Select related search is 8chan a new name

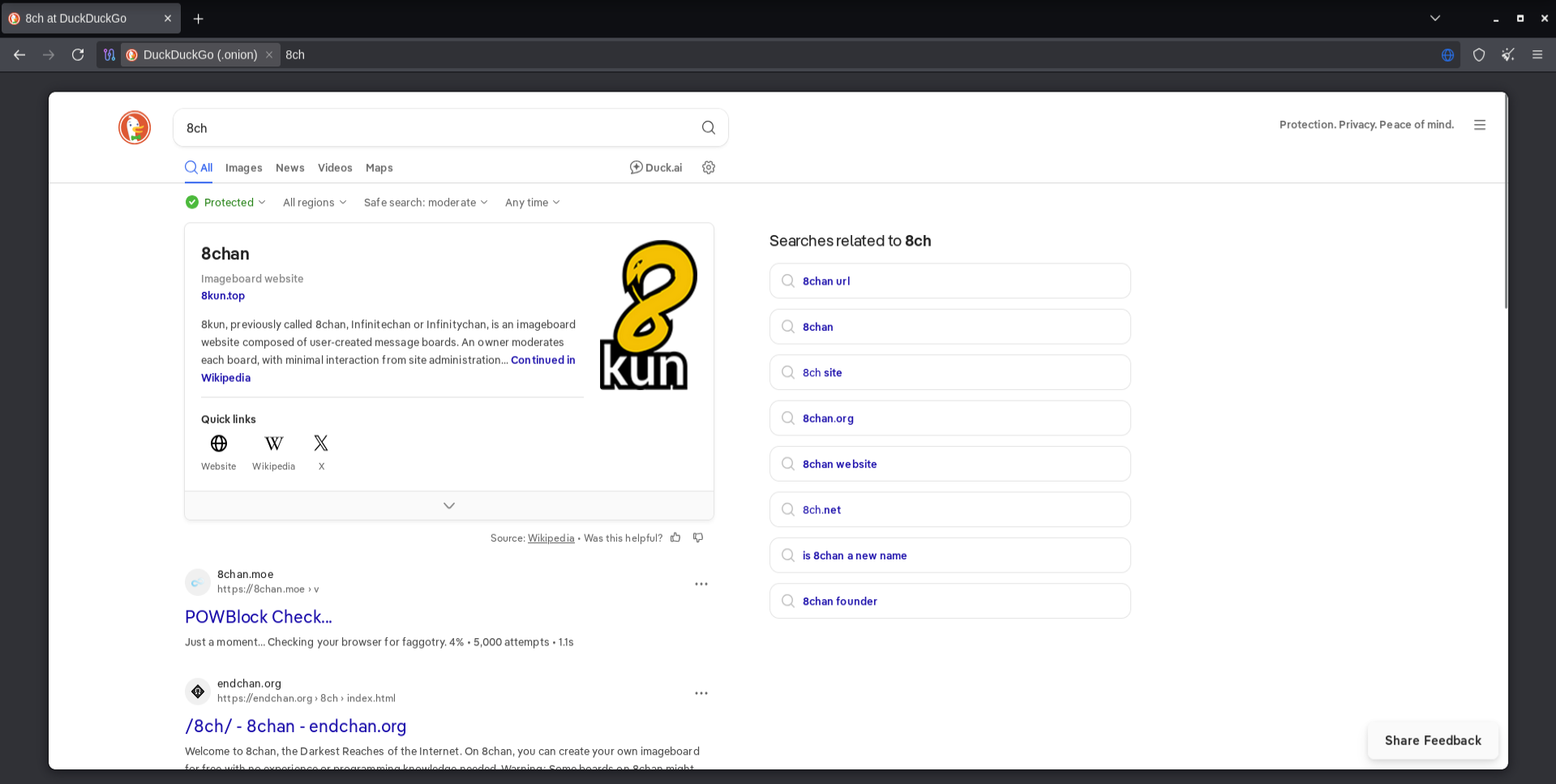click(x=950, y=555)
